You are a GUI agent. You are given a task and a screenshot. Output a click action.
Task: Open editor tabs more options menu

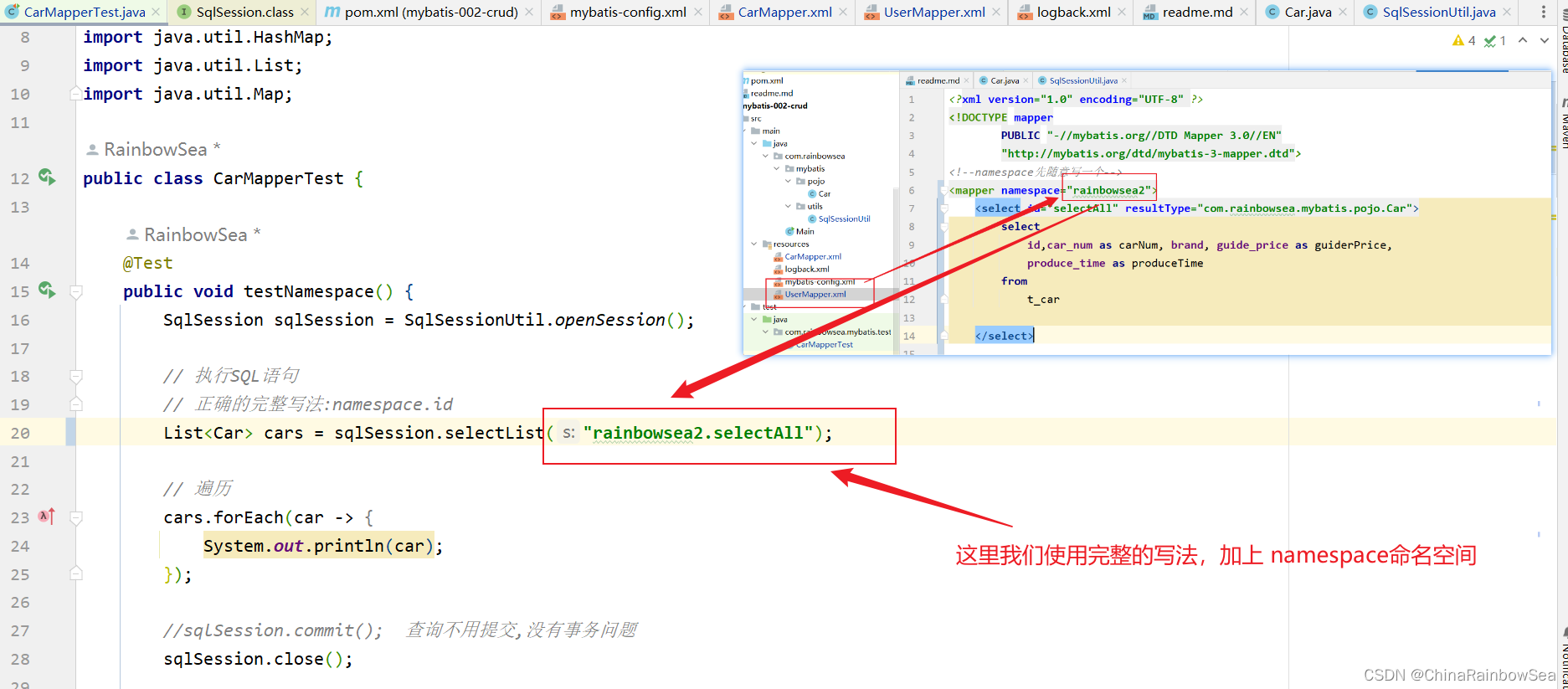coord(1544,12)
